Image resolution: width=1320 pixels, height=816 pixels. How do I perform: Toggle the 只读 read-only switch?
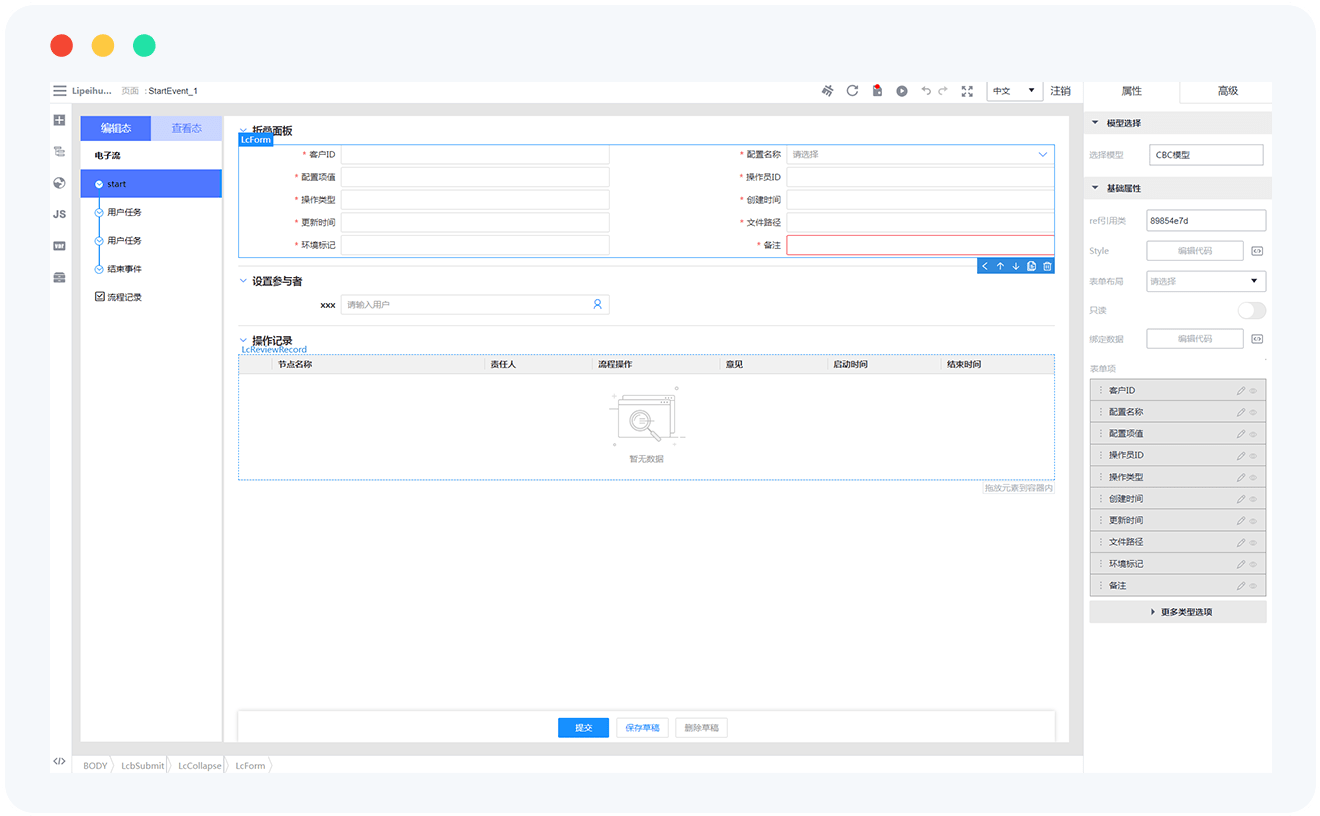coord(1251,310)
